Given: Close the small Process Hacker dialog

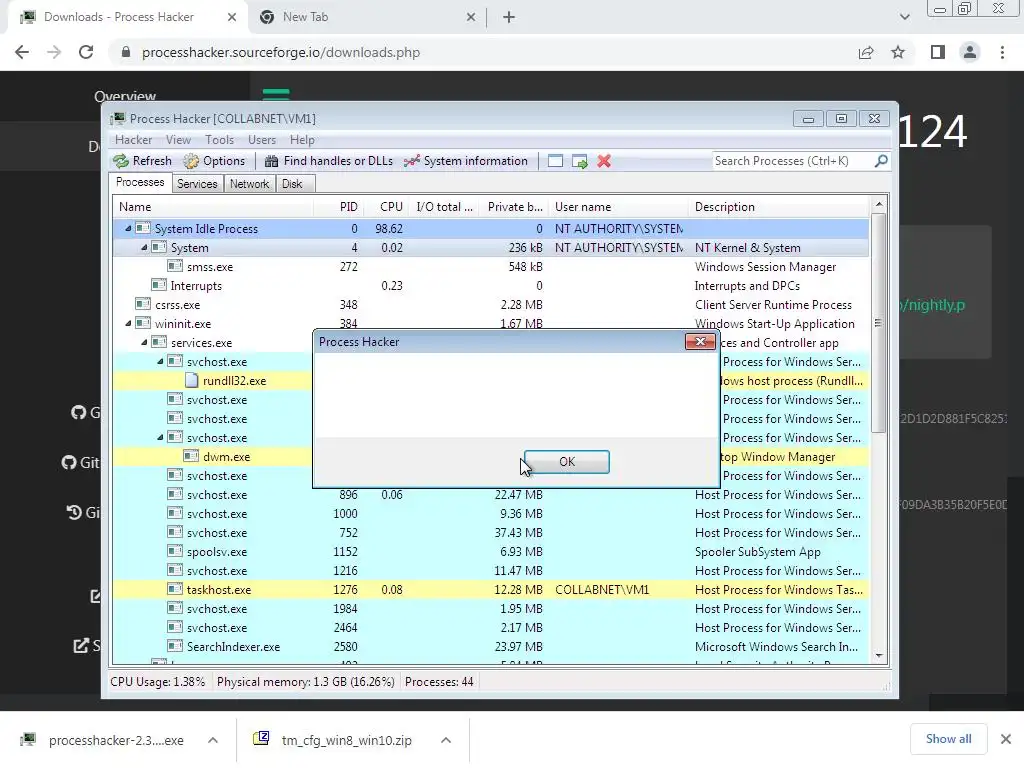Looking at the screenshot, I should (700, 342).
